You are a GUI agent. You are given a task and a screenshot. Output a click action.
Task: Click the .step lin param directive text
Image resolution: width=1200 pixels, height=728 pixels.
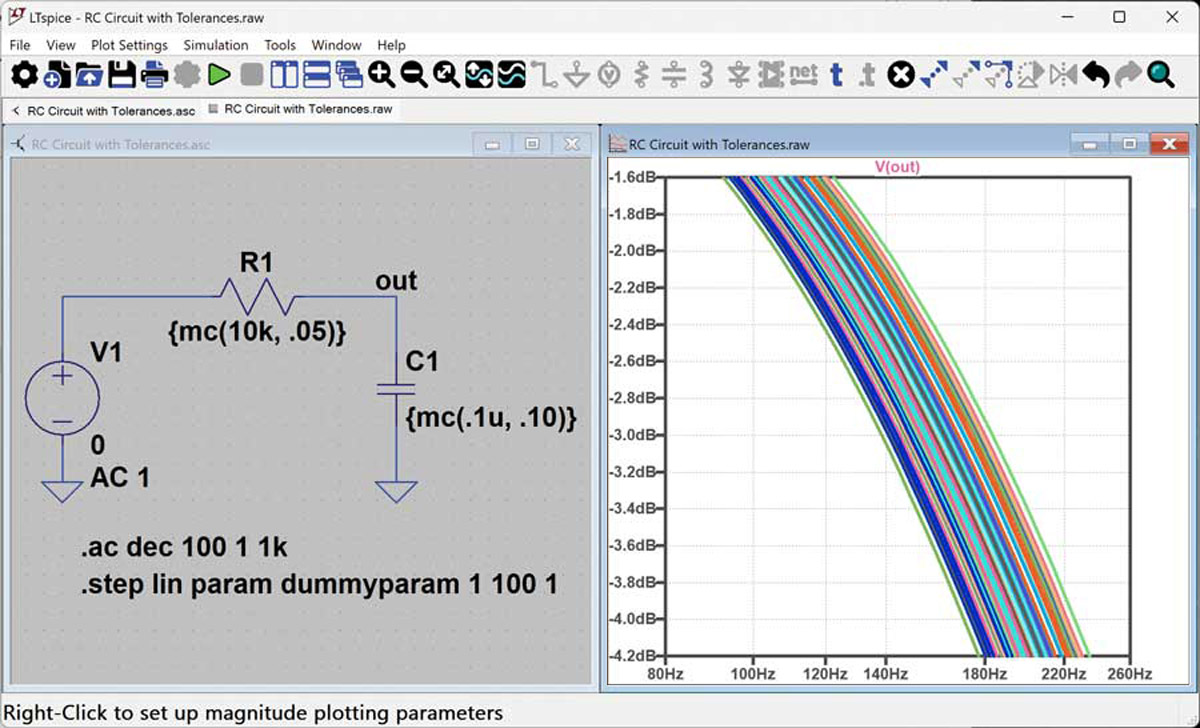tap(319, 585)
